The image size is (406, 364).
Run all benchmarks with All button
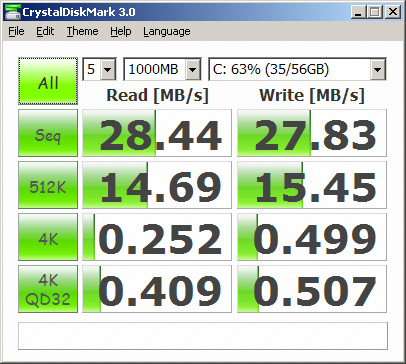coord(48,81)
